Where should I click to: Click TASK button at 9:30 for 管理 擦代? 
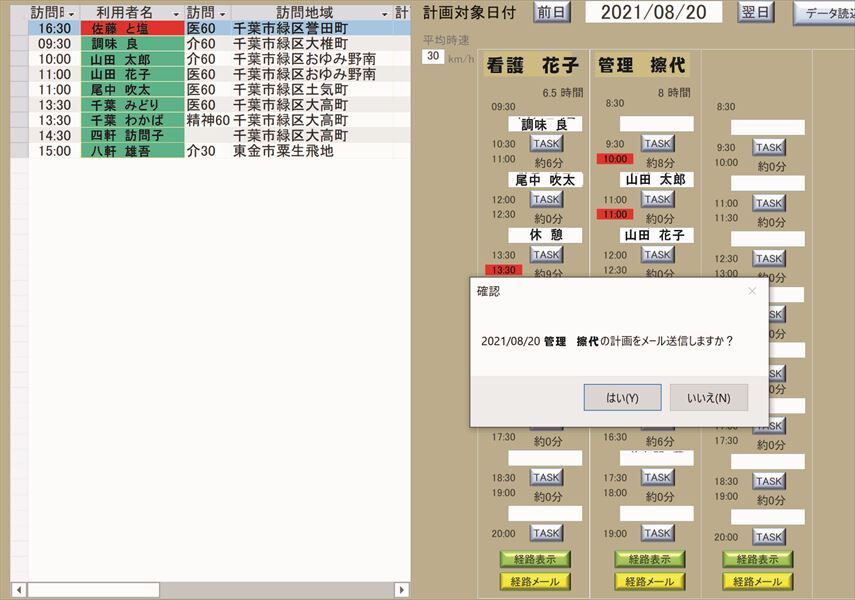tap(658, 143)
